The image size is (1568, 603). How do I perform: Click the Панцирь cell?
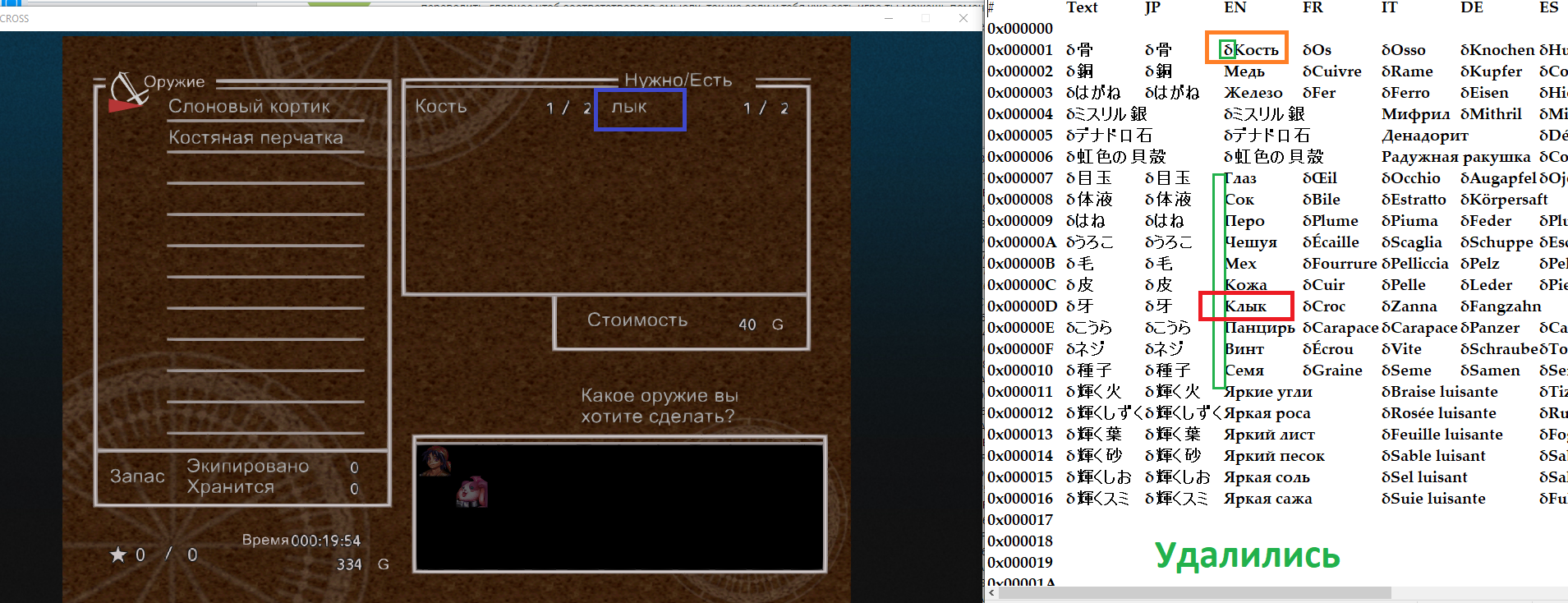(x=1260, y=328)
